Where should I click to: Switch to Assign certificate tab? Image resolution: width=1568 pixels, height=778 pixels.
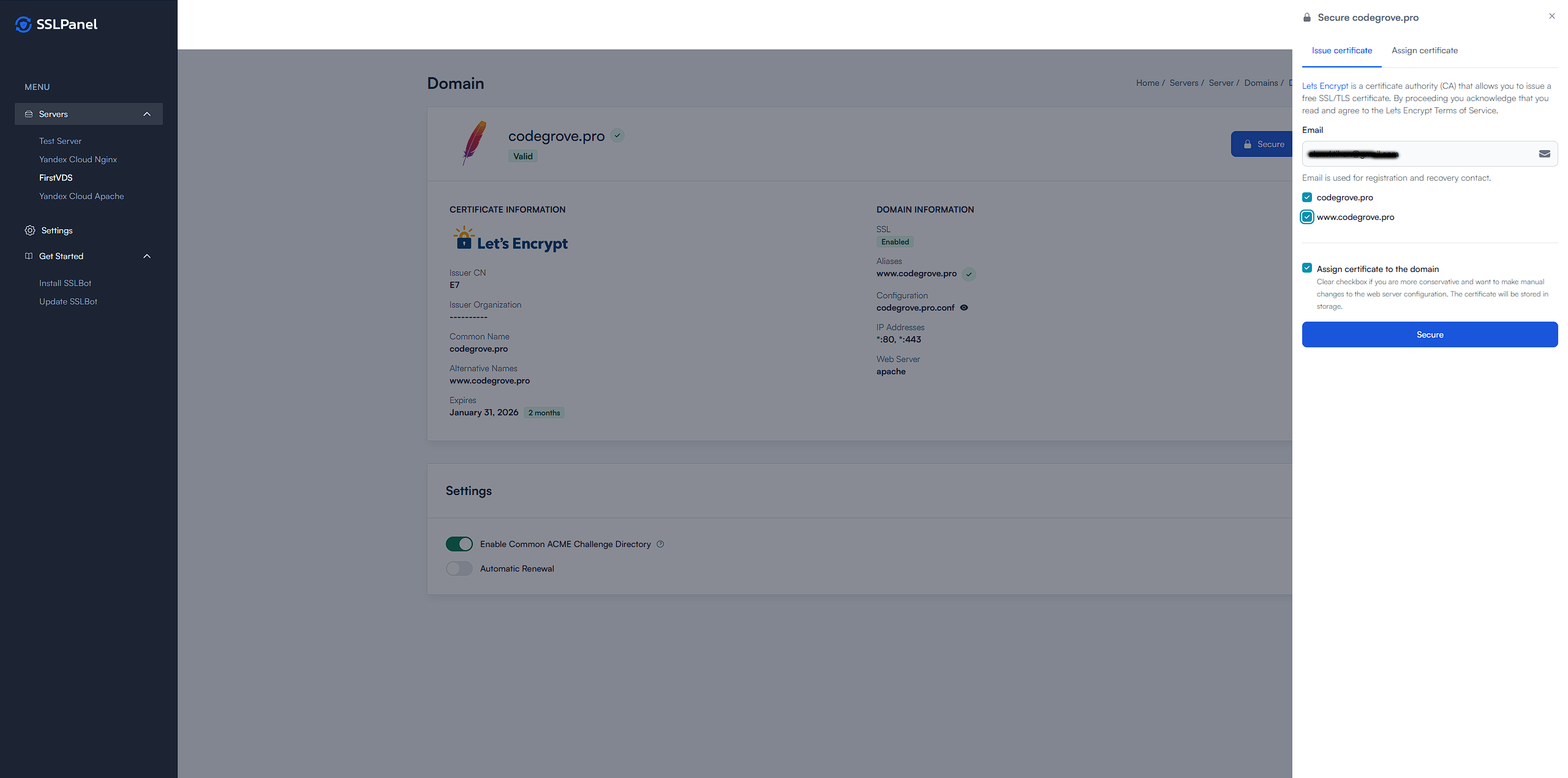1424,50
